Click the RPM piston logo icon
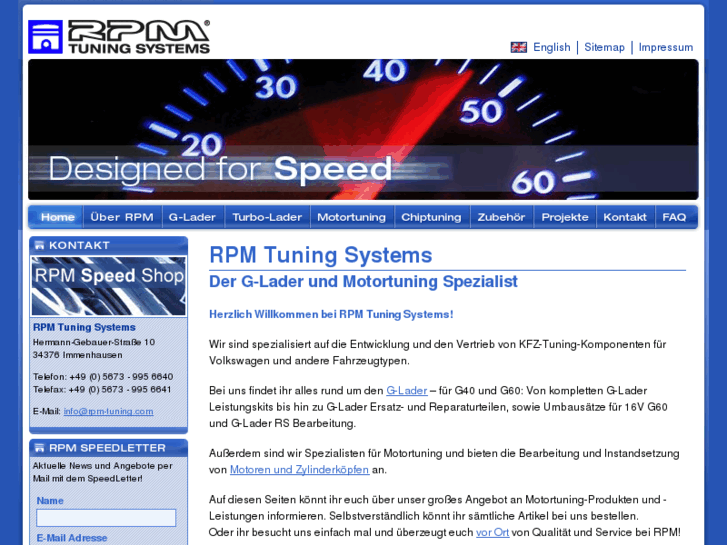The width and height of the screenshot is (727, 545). coord(45,37)
